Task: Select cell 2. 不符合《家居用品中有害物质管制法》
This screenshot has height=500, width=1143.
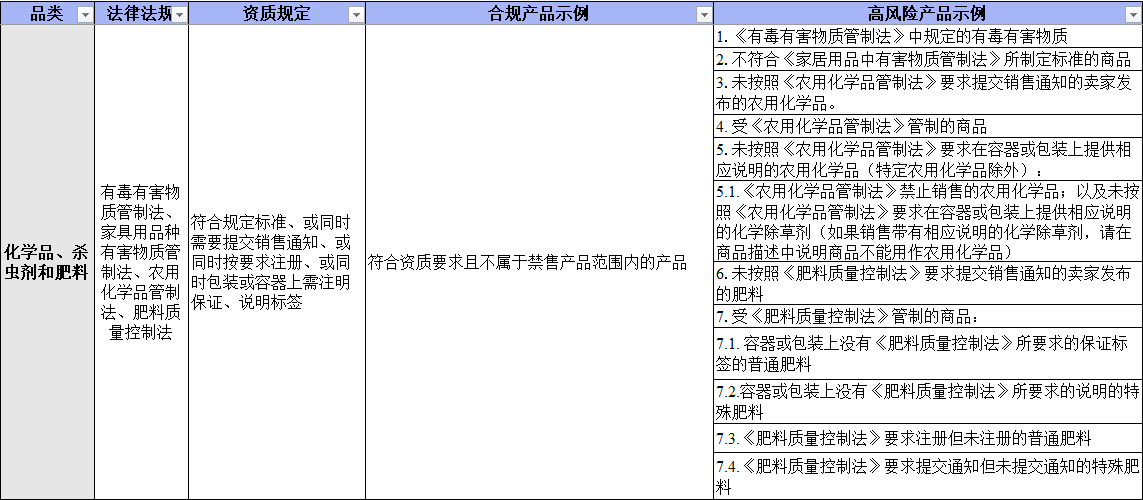Action: tap(928, 59)
